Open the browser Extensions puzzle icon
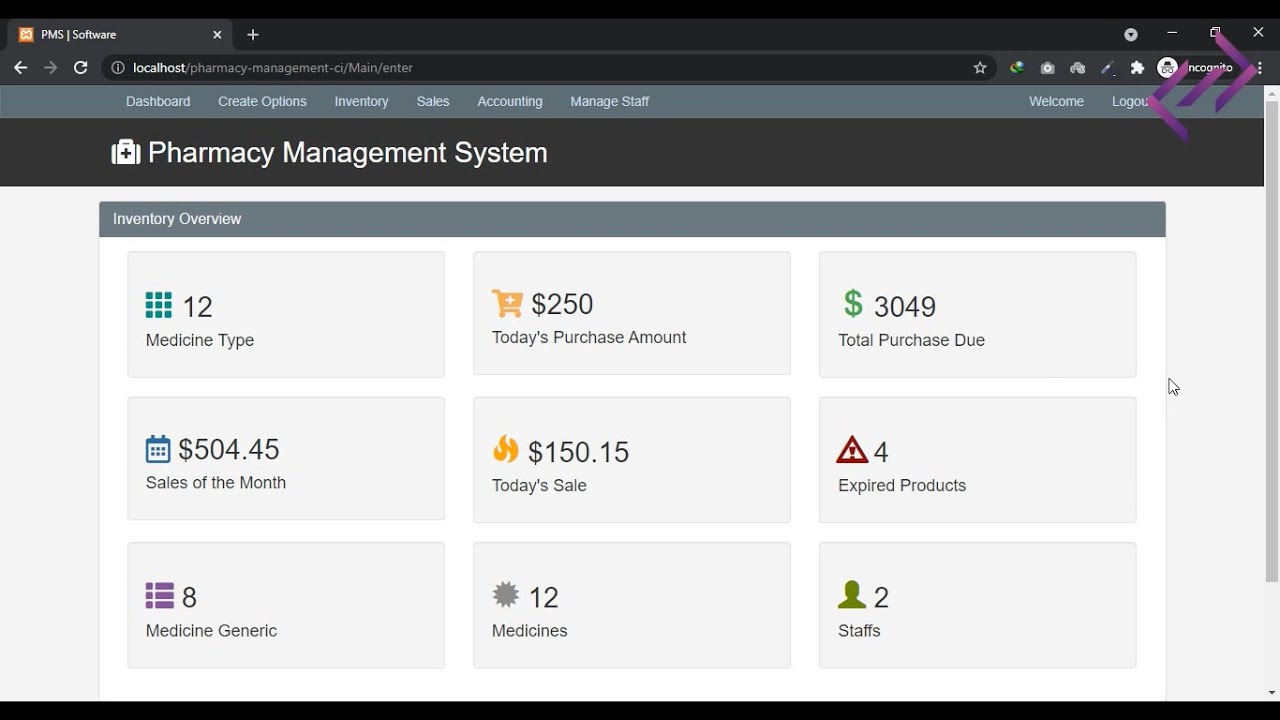Image resolution: width=1280 pixels, height=720 pixels. click(x=1137, y=68)
